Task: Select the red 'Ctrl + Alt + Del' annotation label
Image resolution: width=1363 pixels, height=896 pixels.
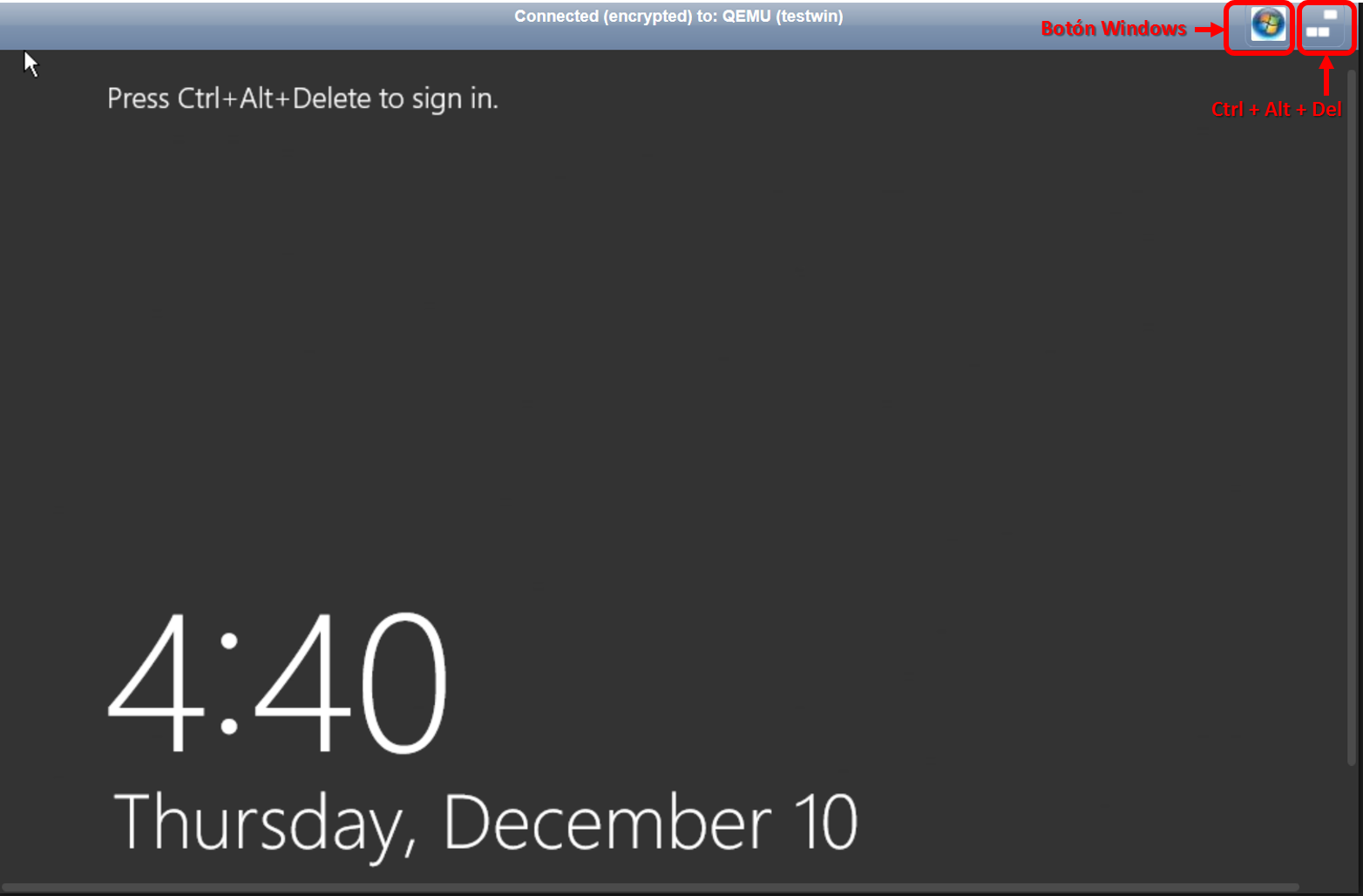Action: point(1276,109)
